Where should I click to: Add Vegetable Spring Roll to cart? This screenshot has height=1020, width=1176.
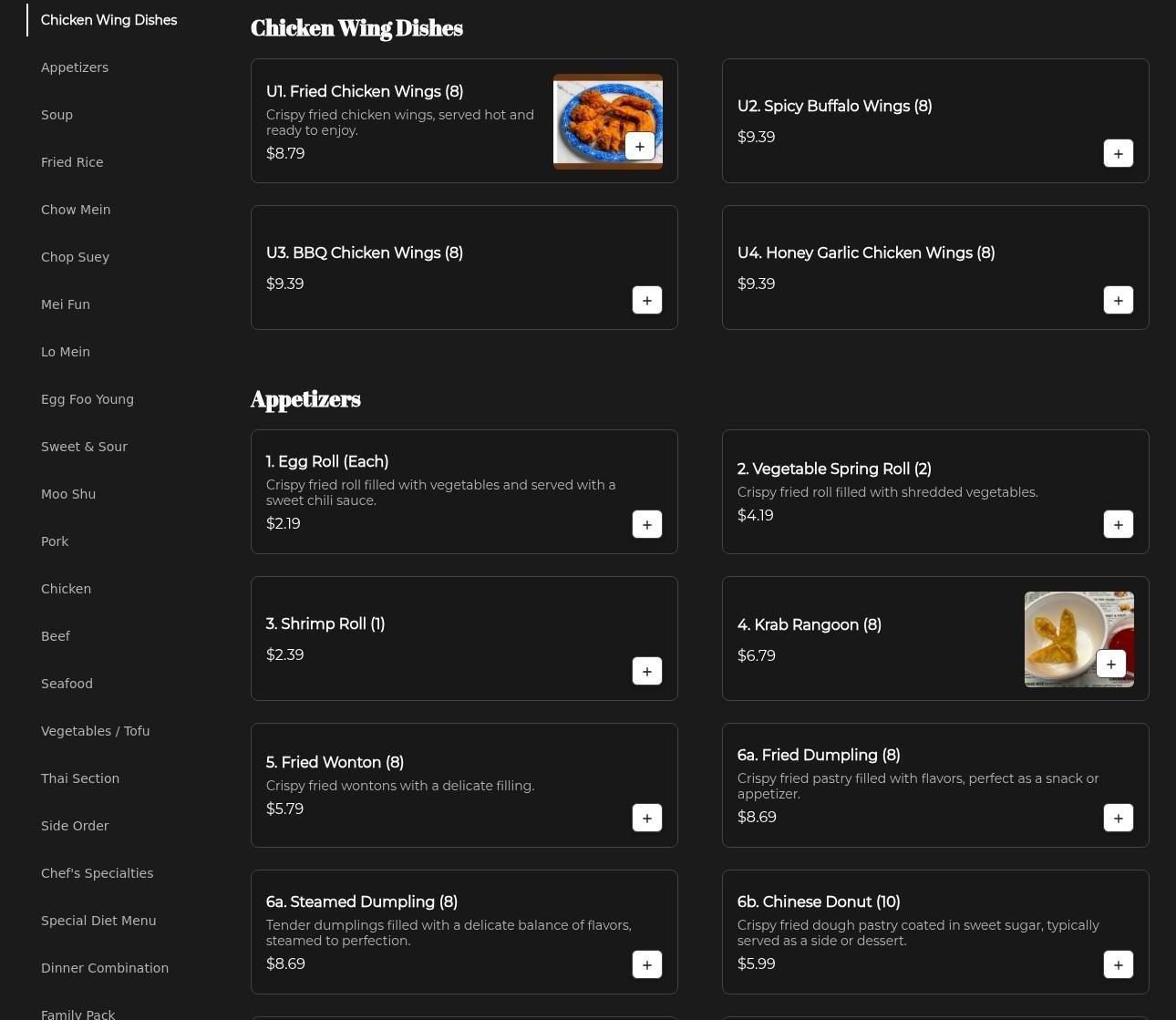click(1118, 524)
